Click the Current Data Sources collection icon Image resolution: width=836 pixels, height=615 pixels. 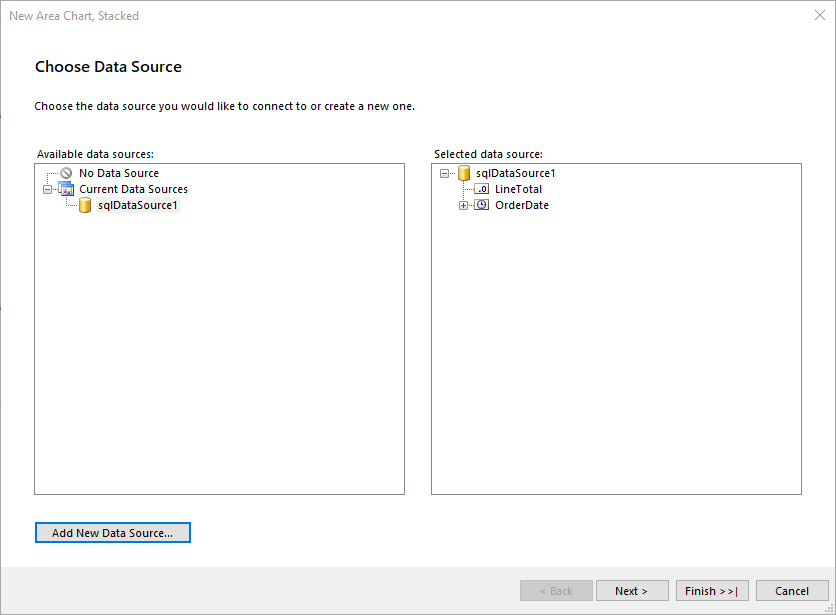66,189
